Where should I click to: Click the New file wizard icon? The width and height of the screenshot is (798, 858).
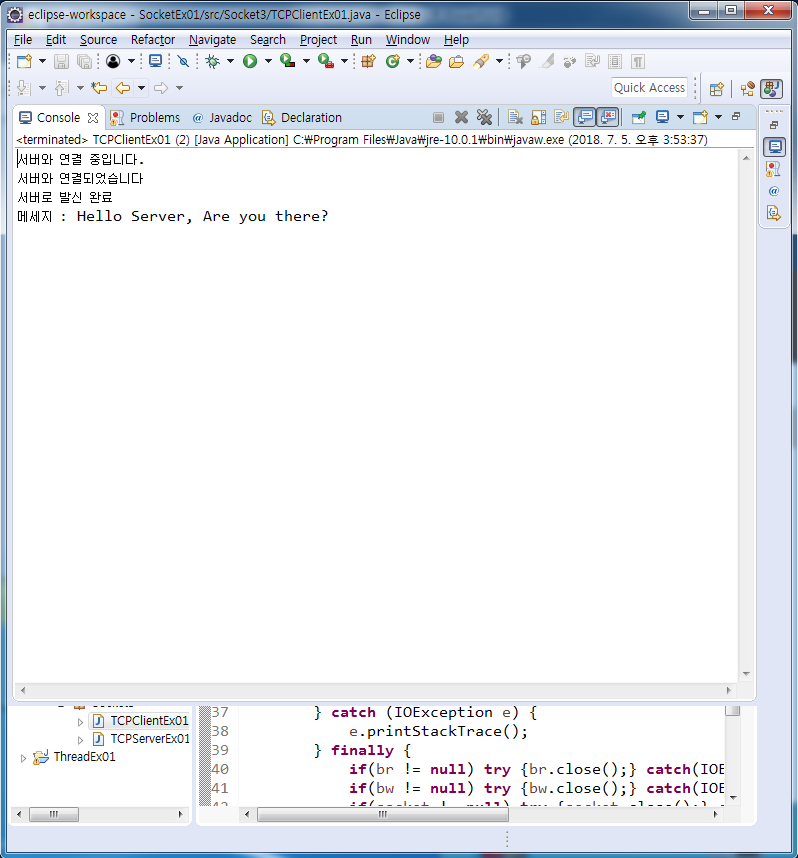24,61
